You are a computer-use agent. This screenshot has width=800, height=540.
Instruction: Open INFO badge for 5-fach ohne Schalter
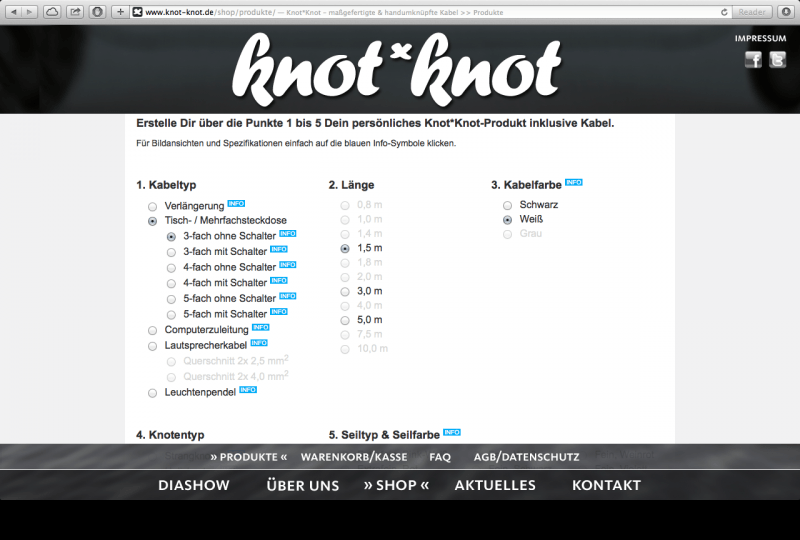click(288, 296)
